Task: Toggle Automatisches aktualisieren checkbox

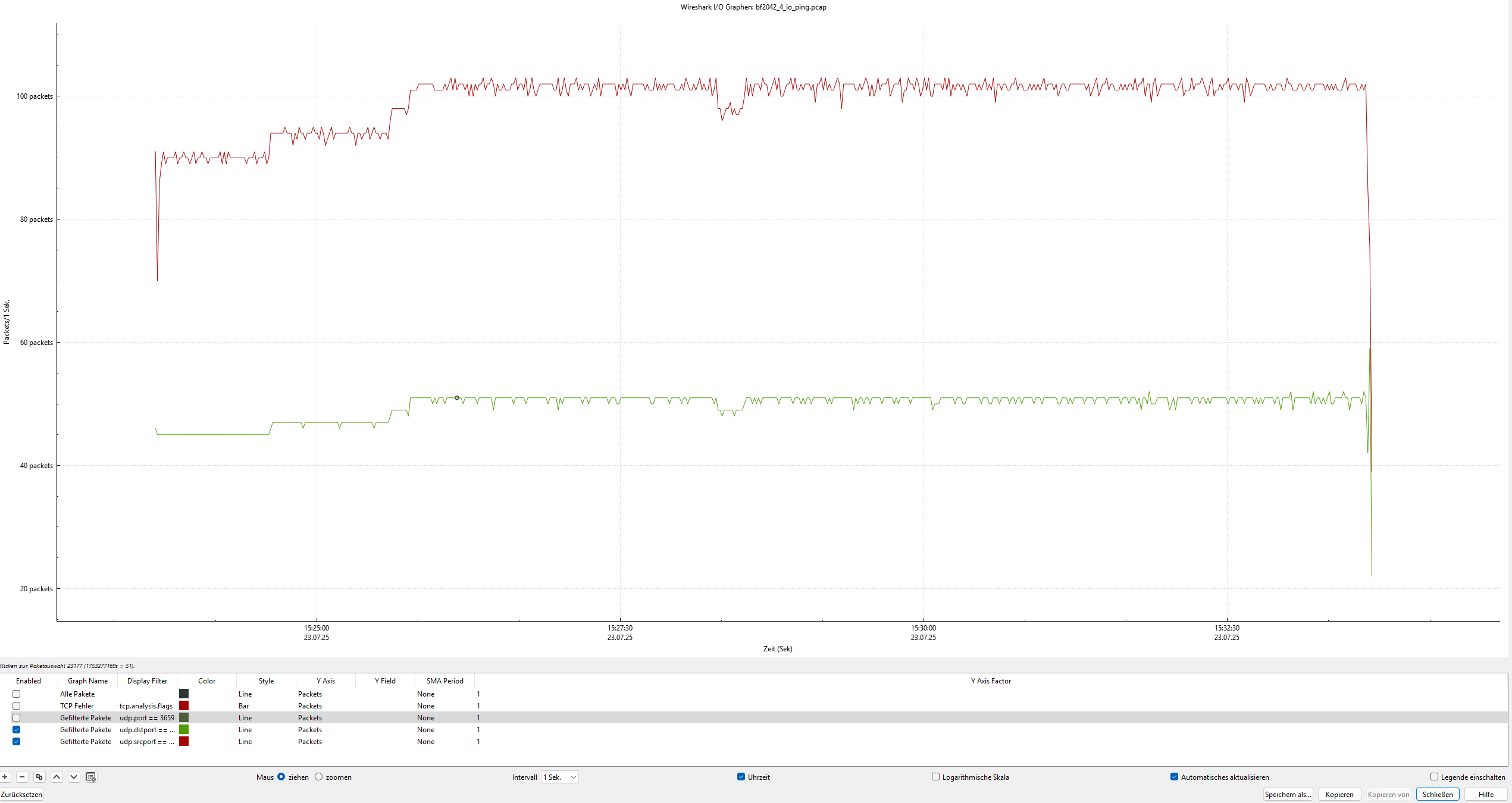Action: pos(1175,777)
